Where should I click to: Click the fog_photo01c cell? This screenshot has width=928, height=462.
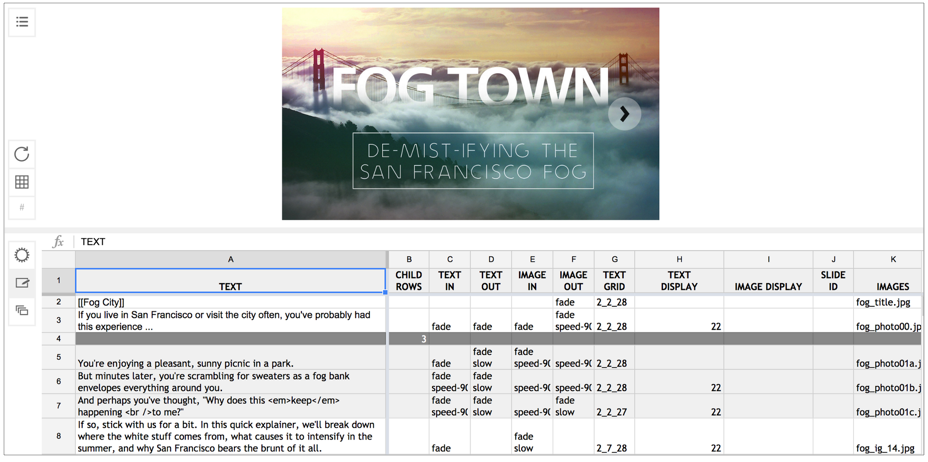(888, 406)
